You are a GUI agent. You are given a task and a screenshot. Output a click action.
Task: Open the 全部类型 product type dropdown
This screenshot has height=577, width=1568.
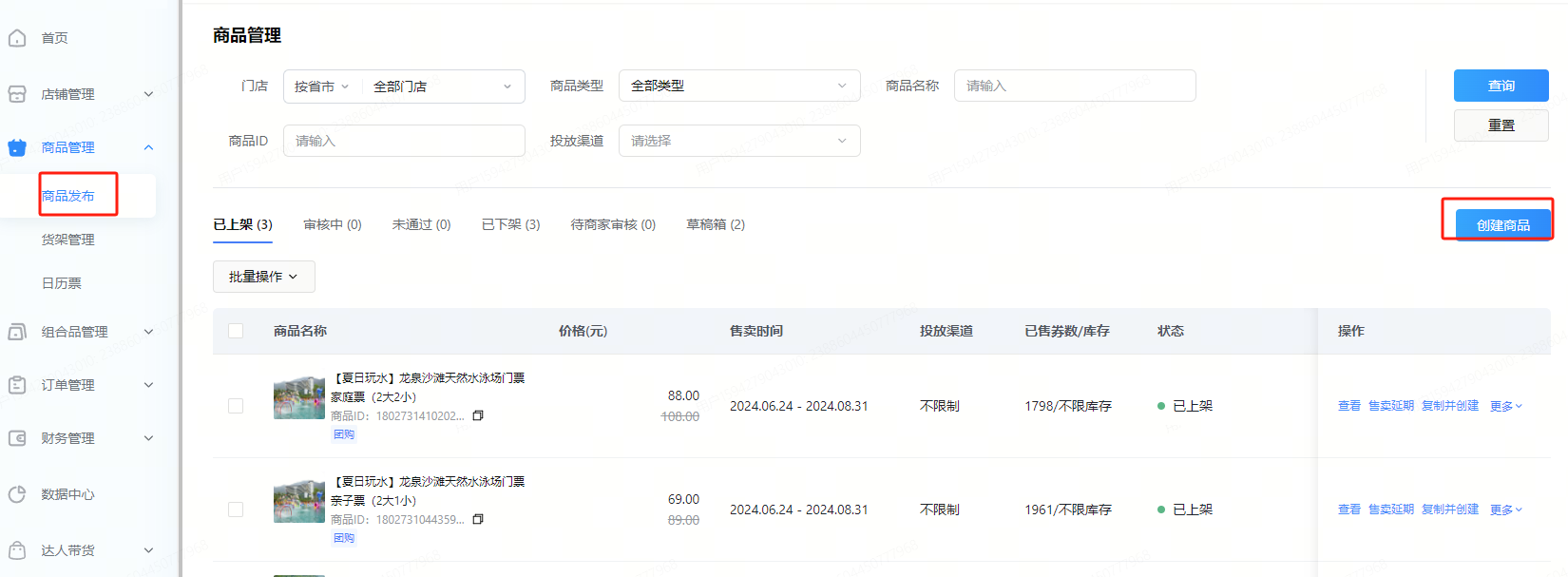coord(738,86)
